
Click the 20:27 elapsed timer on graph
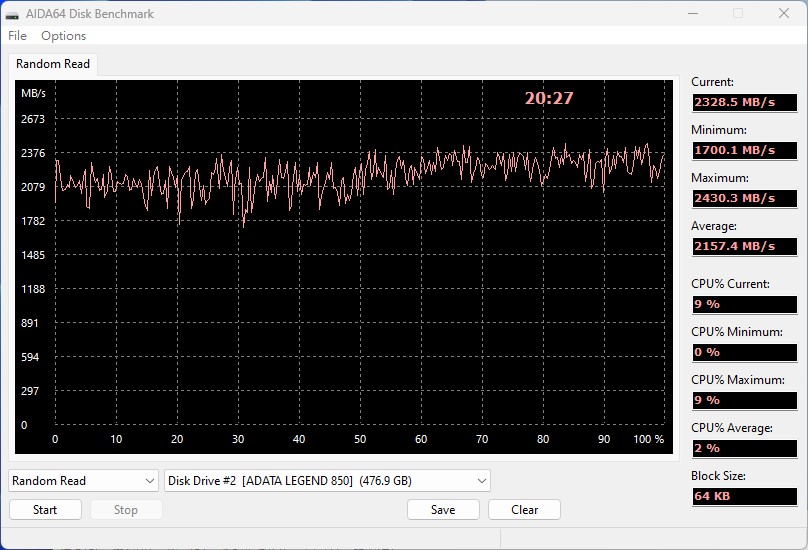(x=549, y=98)
